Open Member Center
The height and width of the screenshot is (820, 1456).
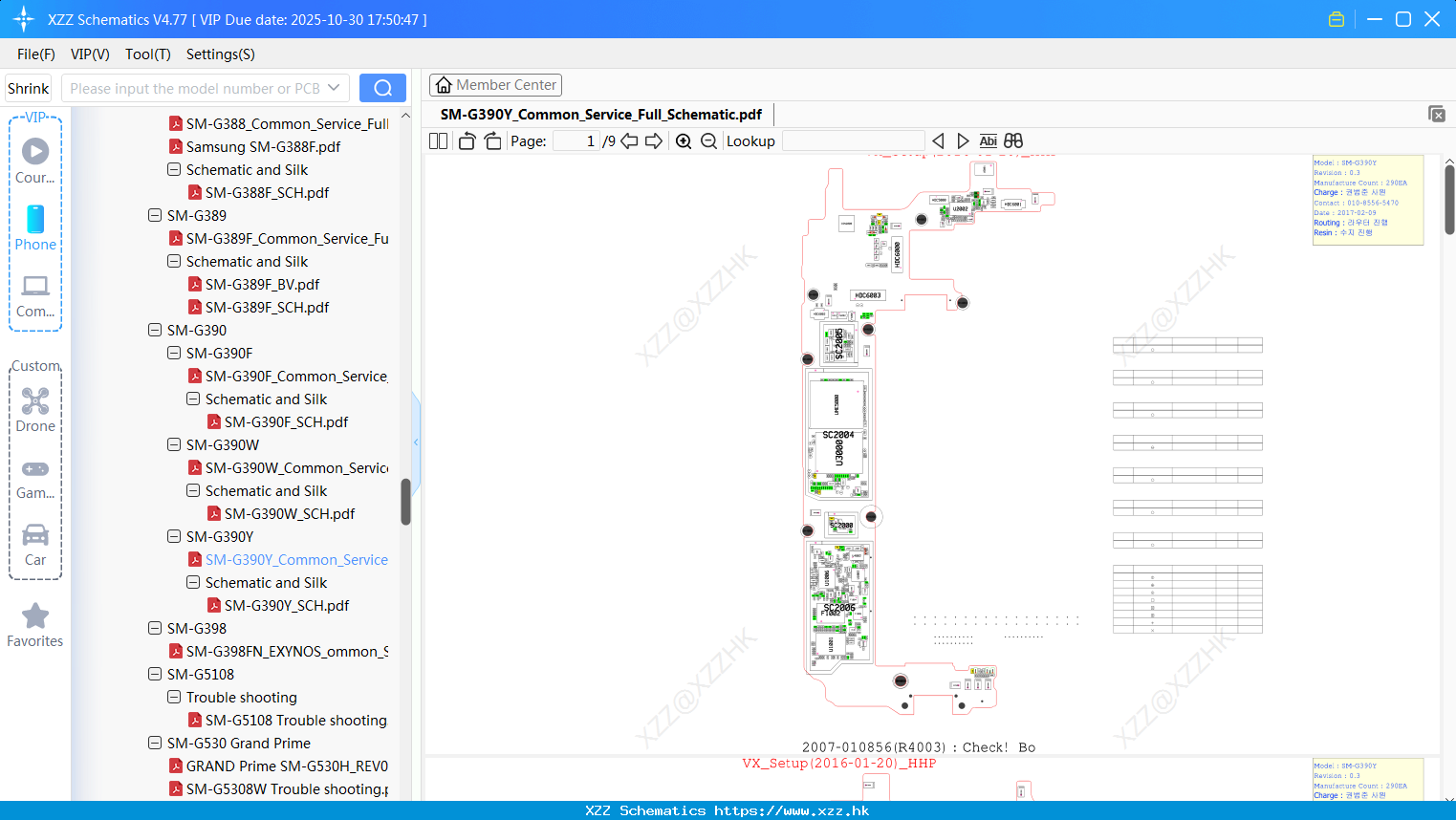coord(495,85)
